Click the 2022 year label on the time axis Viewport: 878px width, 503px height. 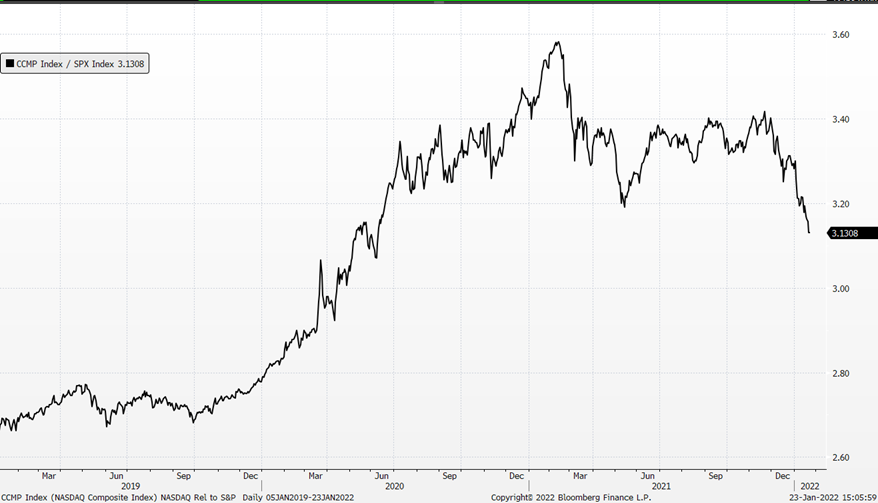coord(810,486)
